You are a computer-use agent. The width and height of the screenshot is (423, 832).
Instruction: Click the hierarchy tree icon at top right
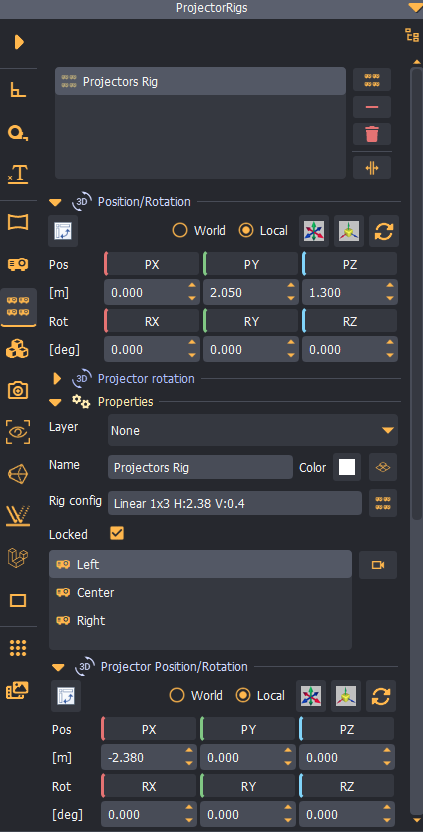coord(412,35)
